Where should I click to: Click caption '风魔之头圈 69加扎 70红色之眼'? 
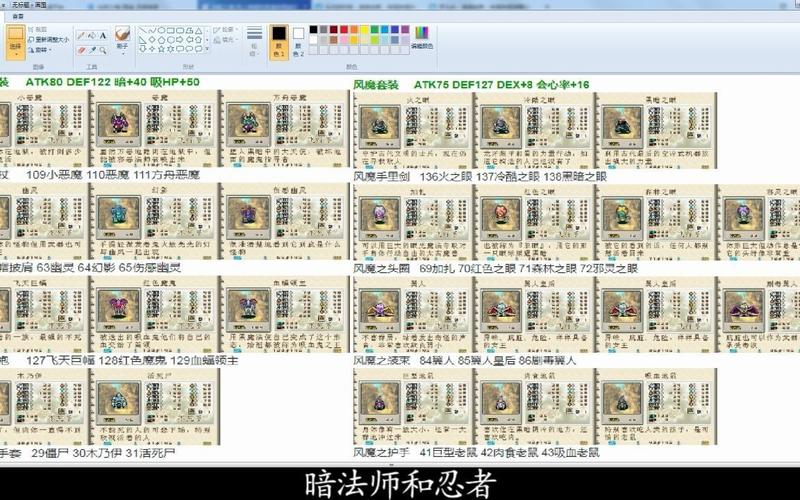click(495, 268)
